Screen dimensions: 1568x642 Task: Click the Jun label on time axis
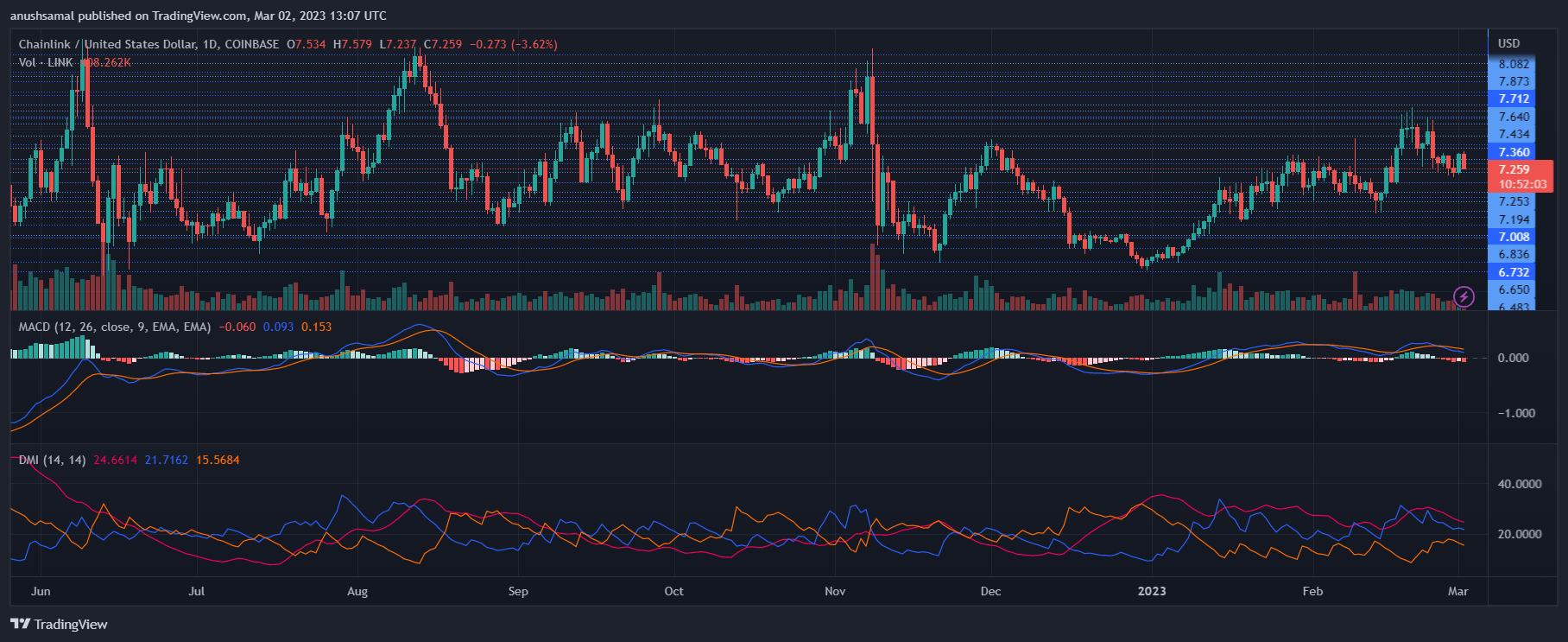41,591
